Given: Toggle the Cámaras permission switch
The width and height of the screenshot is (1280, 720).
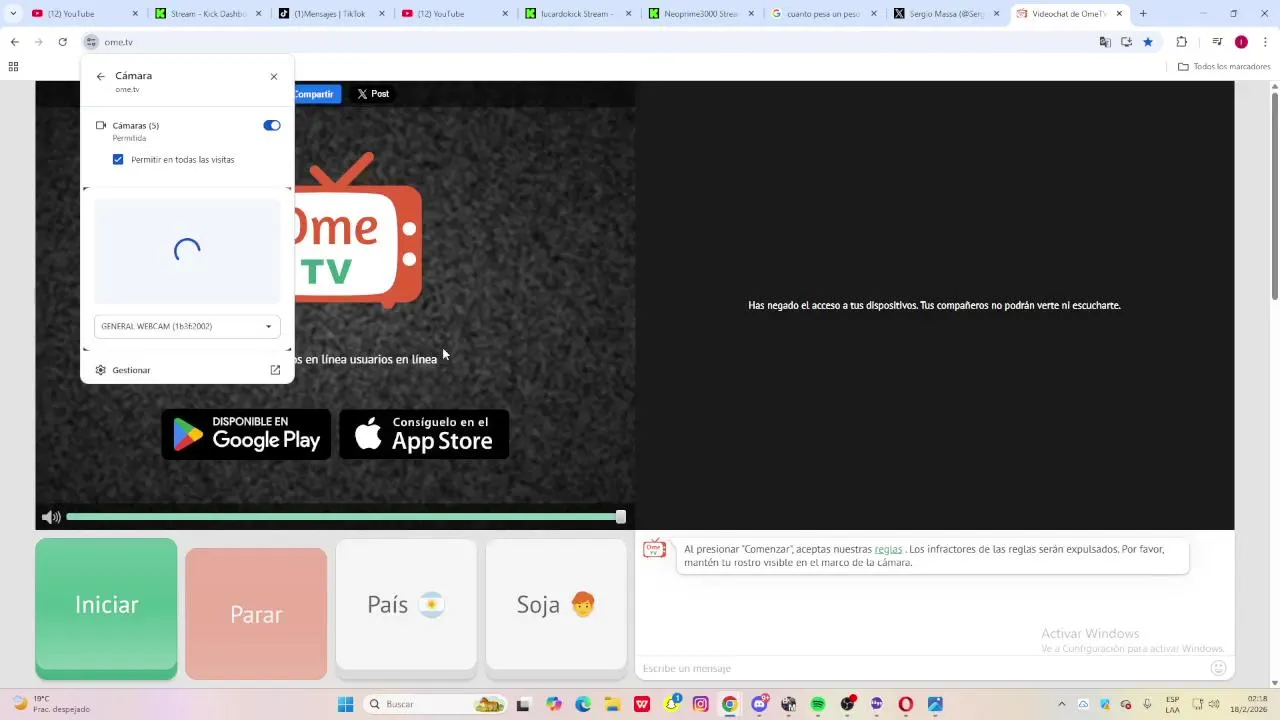Looking at the screenshot, I should pyautogui.click(x=272, y=125).
